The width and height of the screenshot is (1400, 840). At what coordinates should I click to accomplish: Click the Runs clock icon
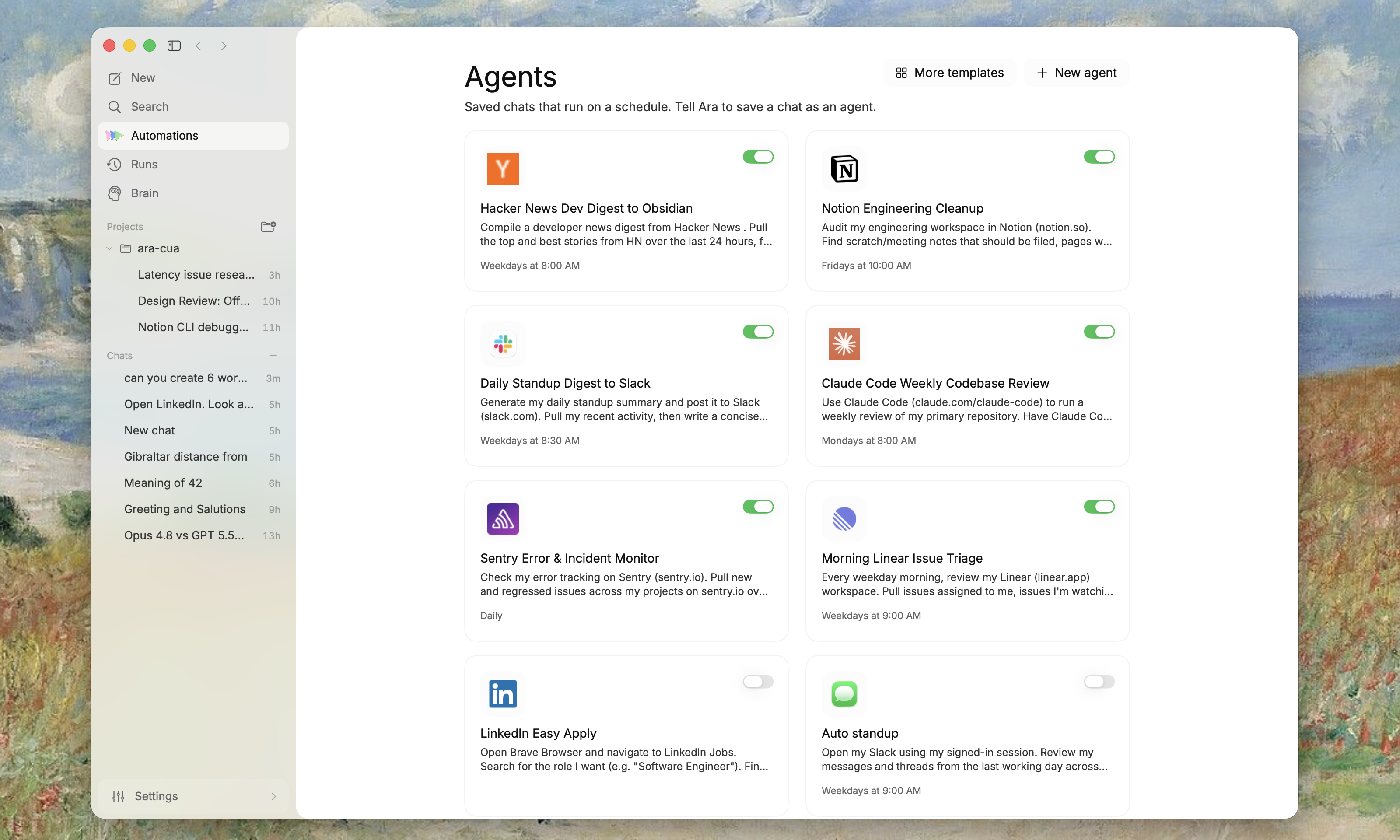115,164
